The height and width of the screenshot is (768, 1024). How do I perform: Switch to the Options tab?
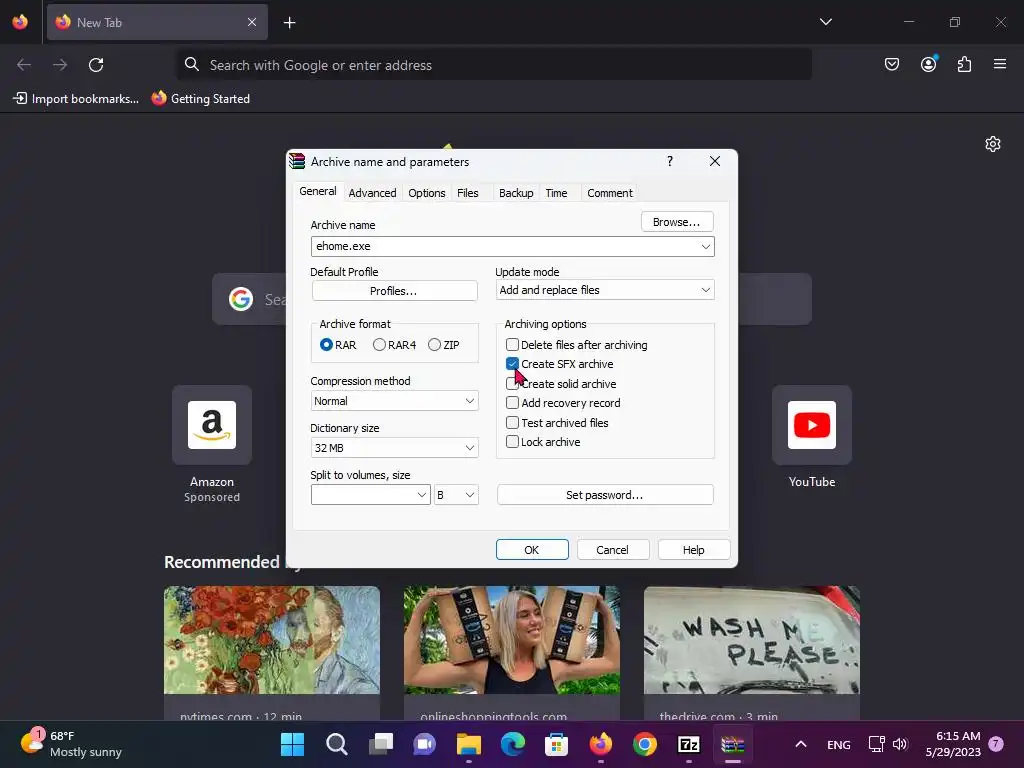[426, 193]
